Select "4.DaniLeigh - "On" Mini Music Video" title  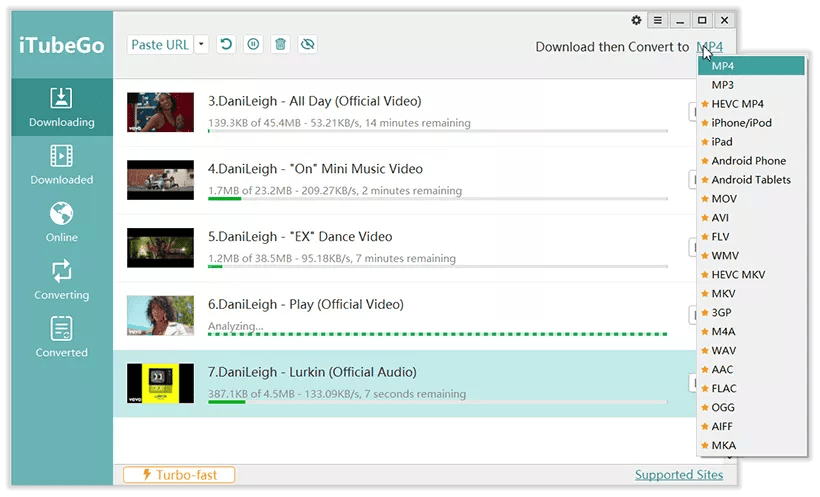click(315, 169)
